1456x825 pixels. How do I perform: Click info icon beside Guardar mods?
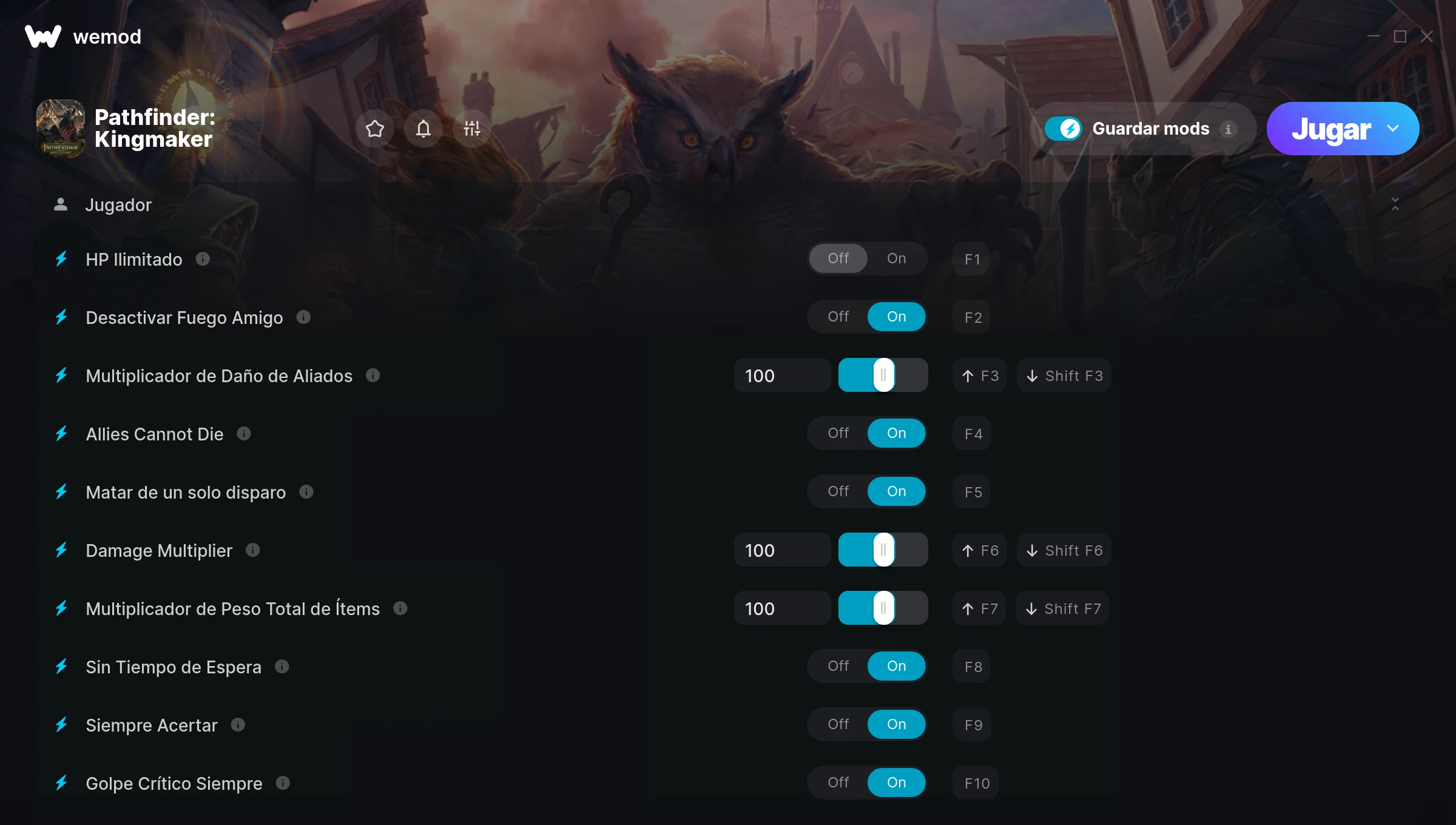click(x=1228, y=129)
